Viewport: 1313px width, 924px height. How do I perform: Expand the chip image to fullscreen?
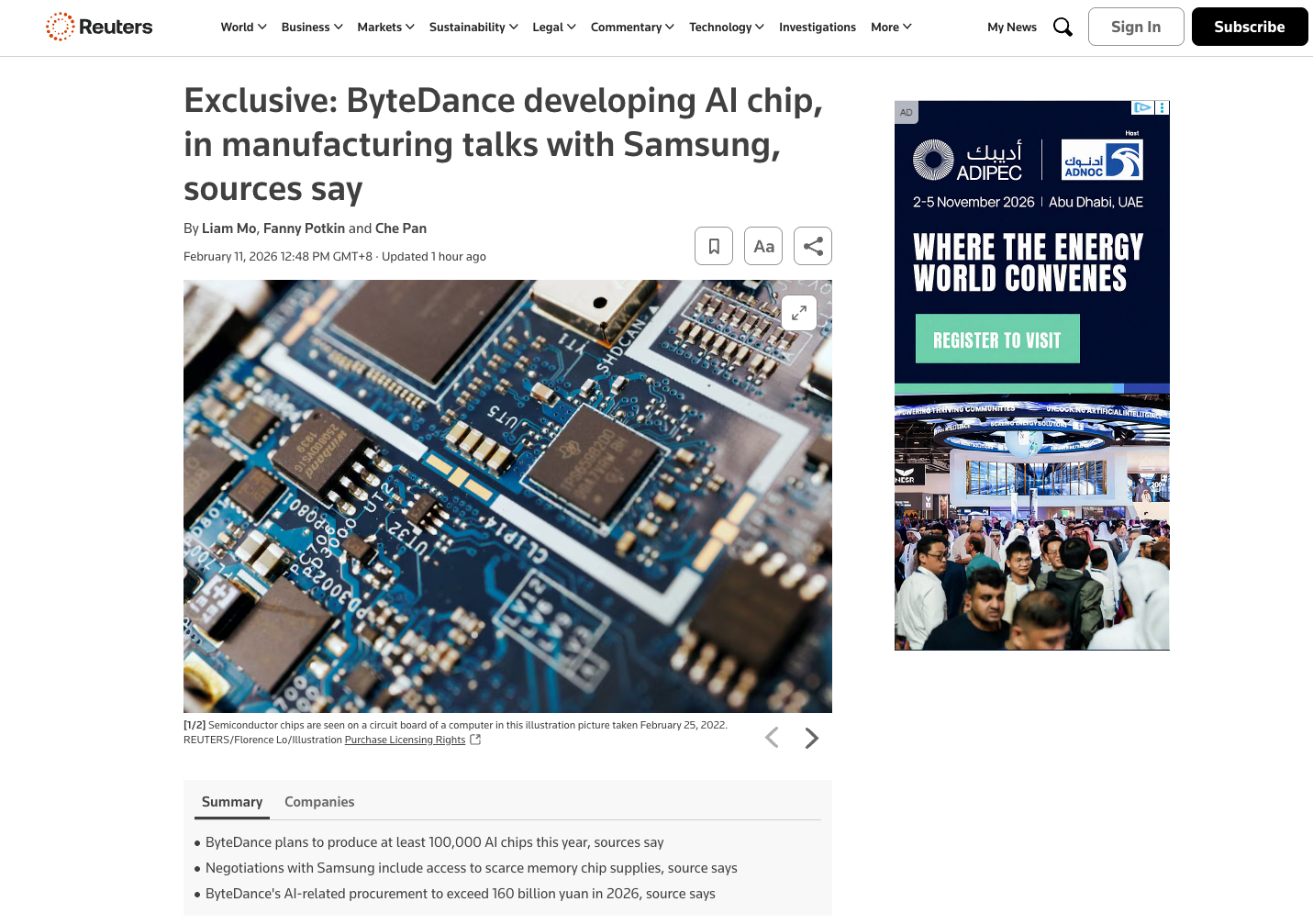[799, 313]
